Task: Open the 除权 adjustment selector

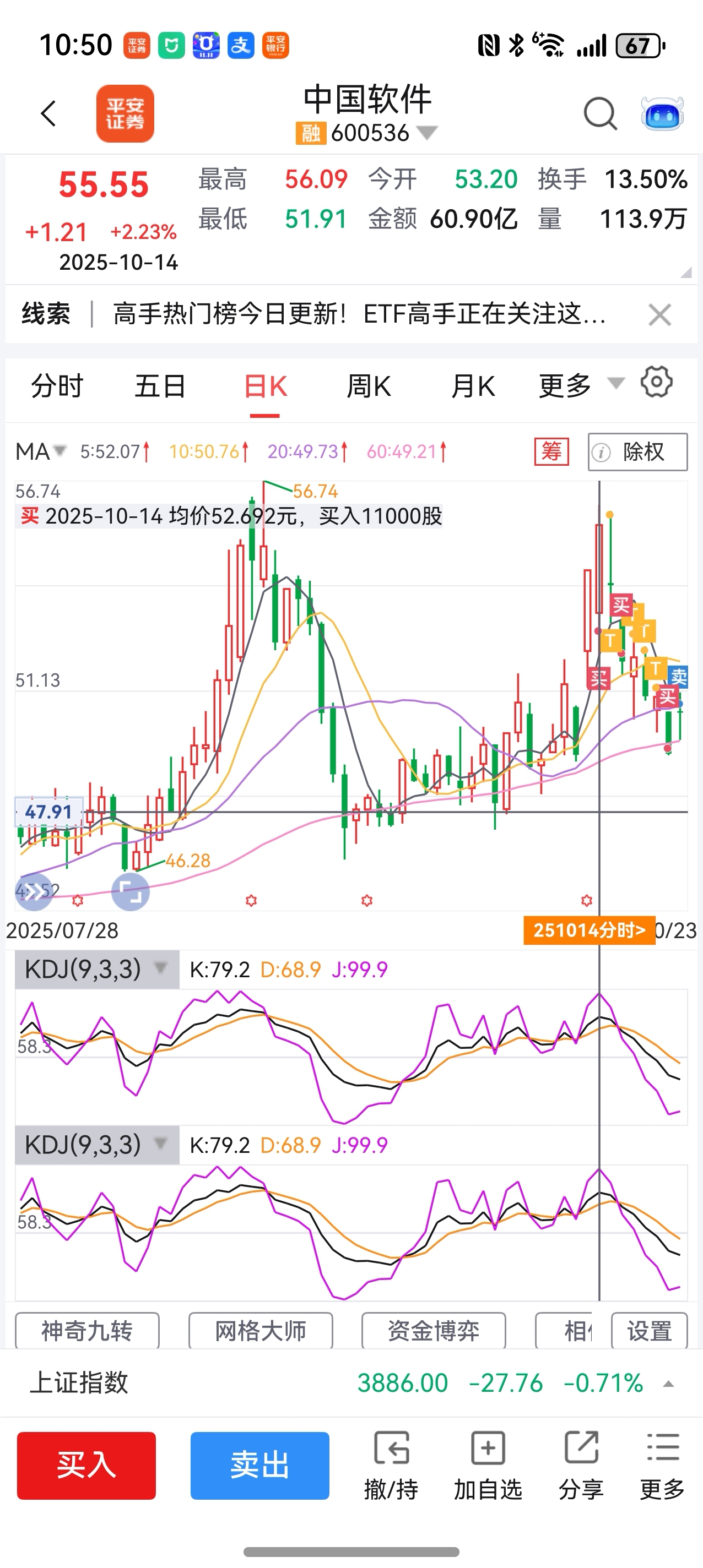Action: (638, 451)
